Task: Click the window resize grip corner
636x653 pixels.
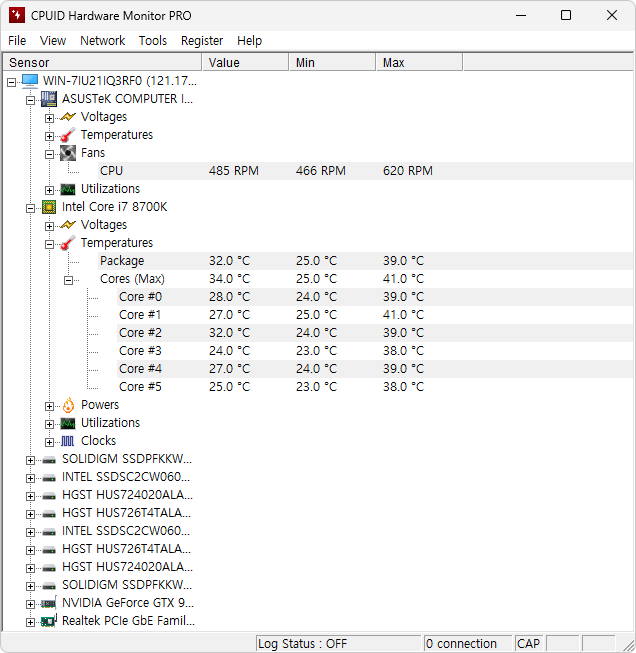Action: click(x=628, y=645)
